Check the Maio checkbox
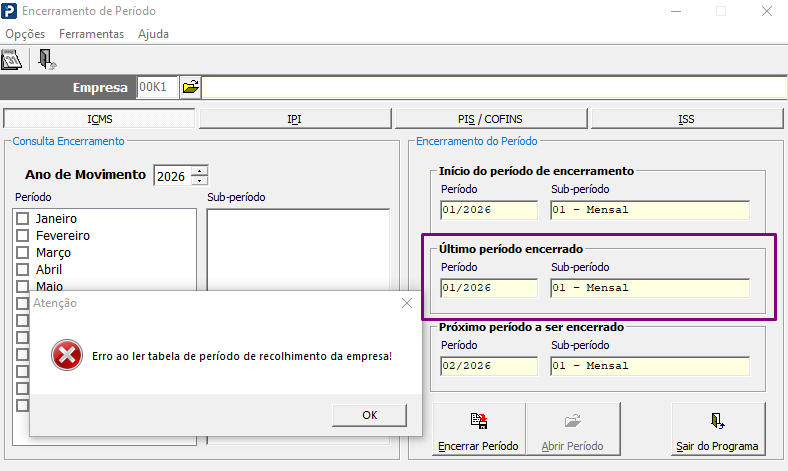 pyautogui.click(x=23, y=286)
